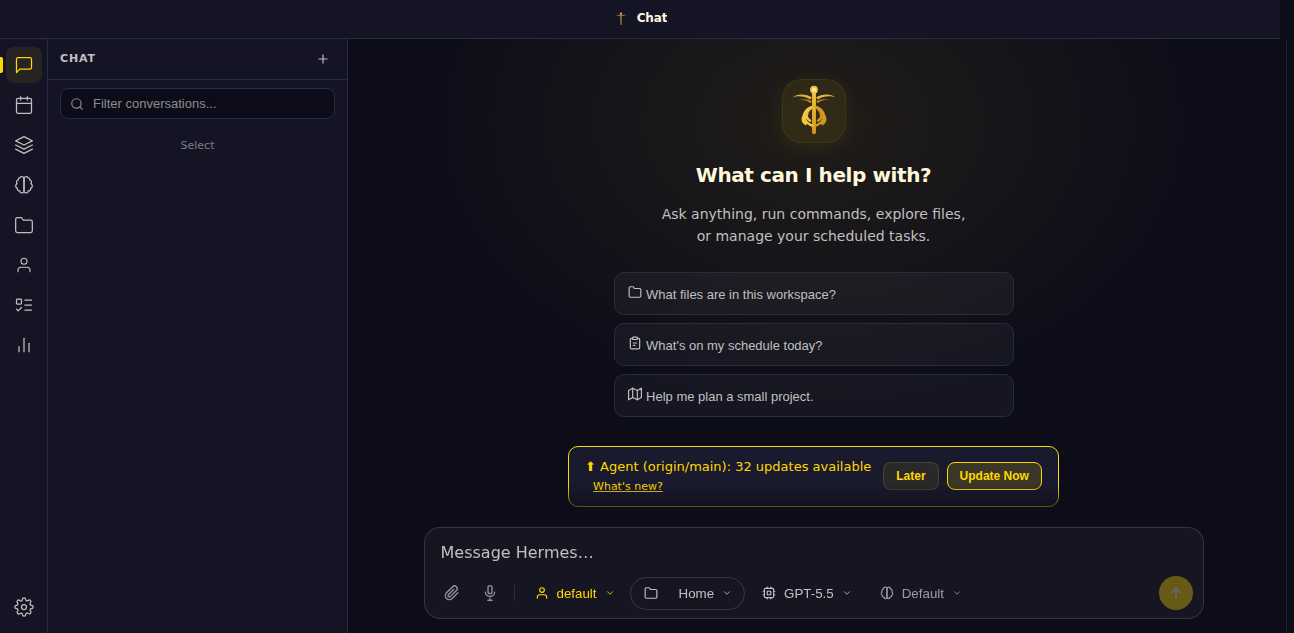Open the calendar schedule sidebar icon
This screenshot has height=633, width=1294.
pos(24,105)
